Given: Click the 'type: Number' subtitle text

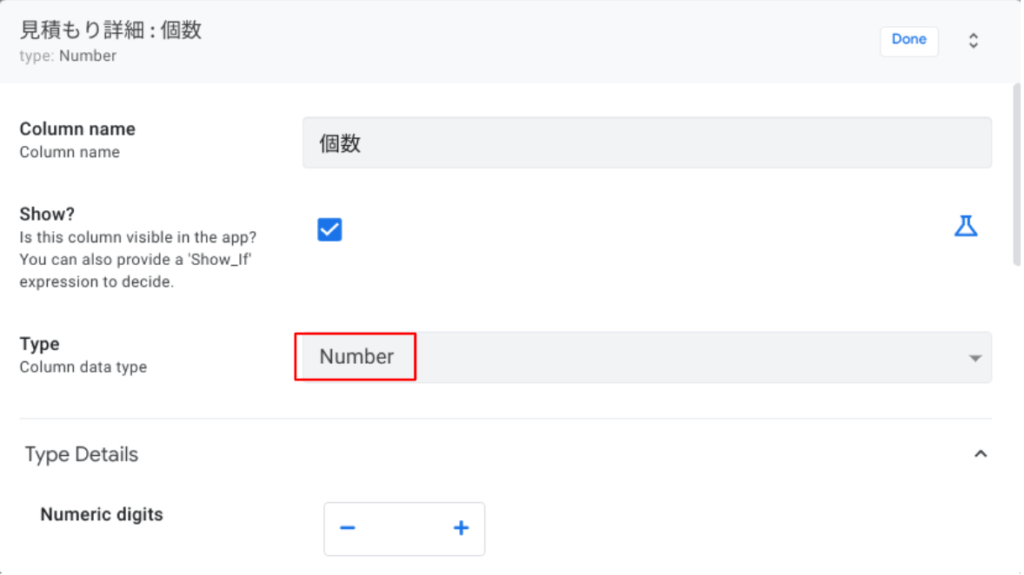Looking at the screenshot, I should coord(68,56).
